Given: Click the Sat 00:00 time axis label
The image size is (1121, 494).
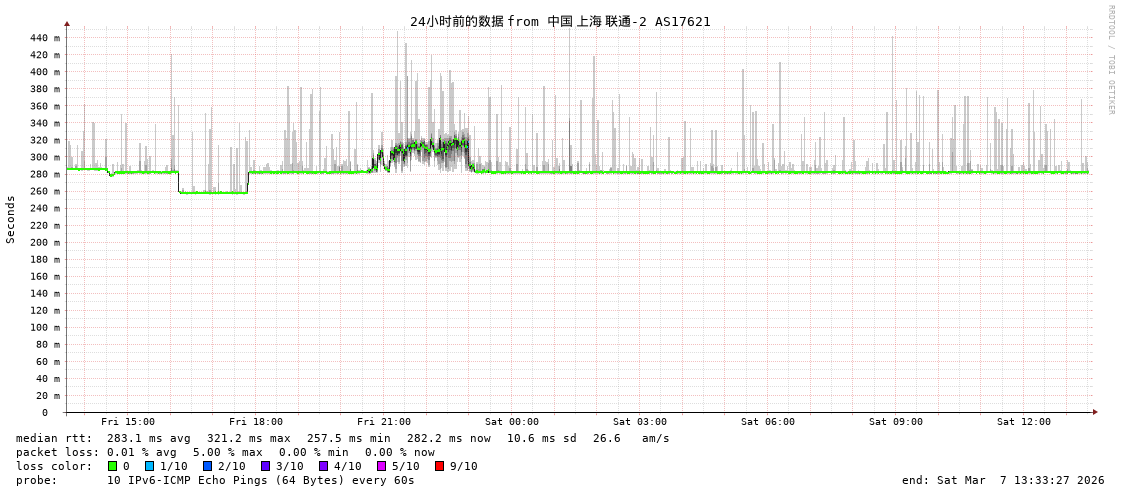Looking at the screenshot, I should click(512, 422).
